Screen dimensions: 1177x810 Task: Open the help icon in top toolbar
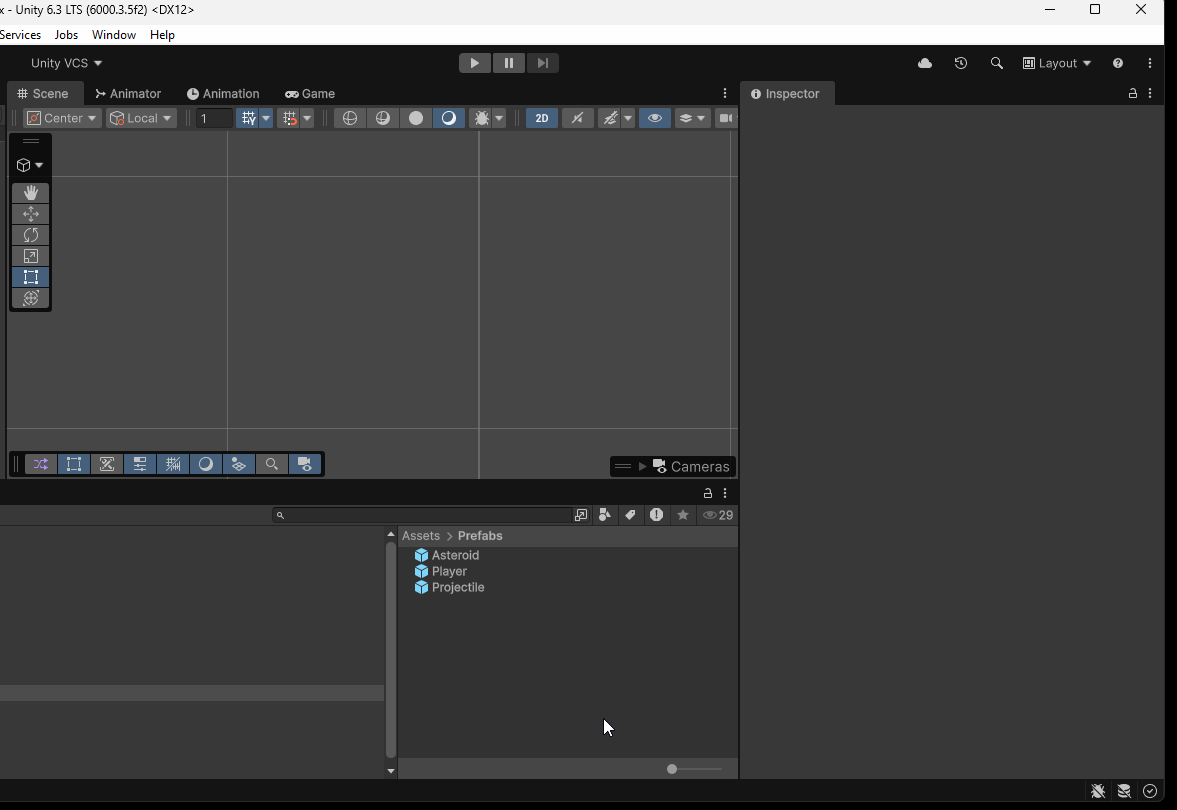click(1118, 63)
